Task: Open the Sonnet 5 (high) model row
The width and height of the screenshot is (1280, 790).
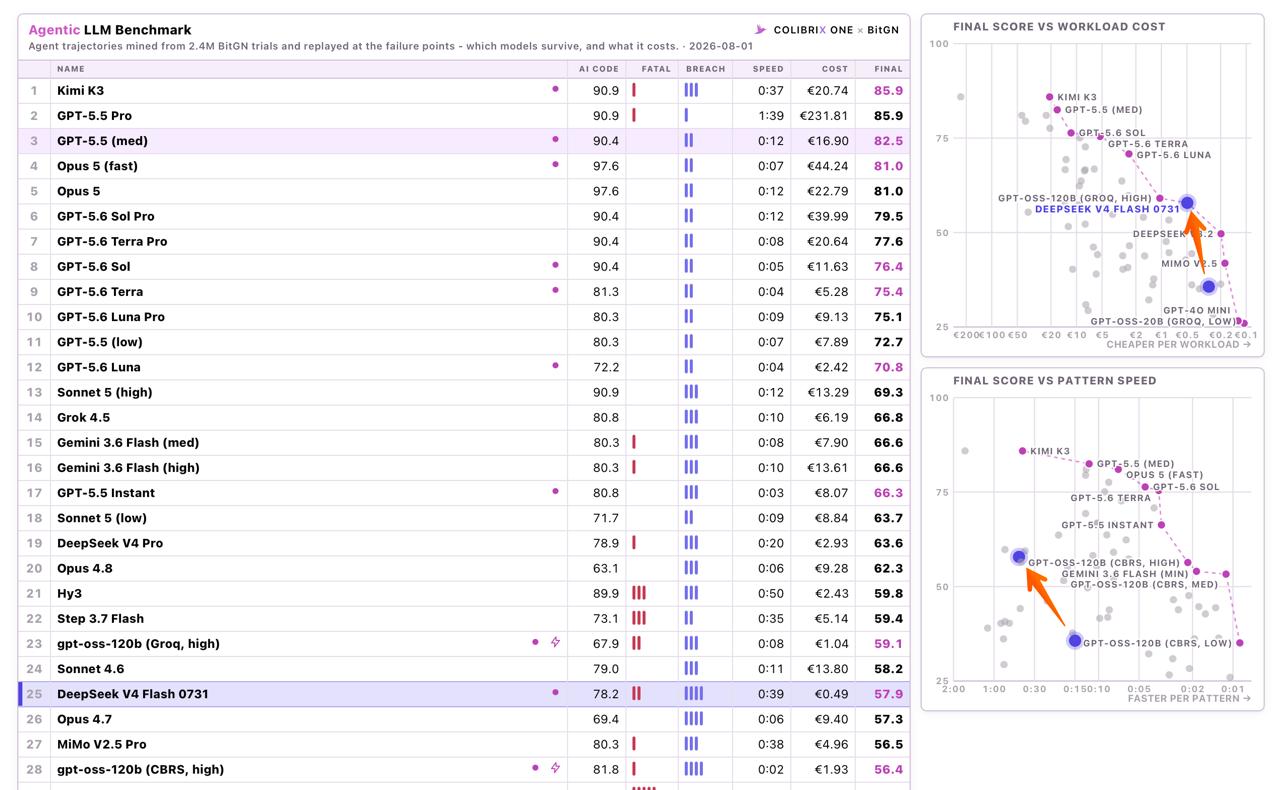Action: pos(465,392)
